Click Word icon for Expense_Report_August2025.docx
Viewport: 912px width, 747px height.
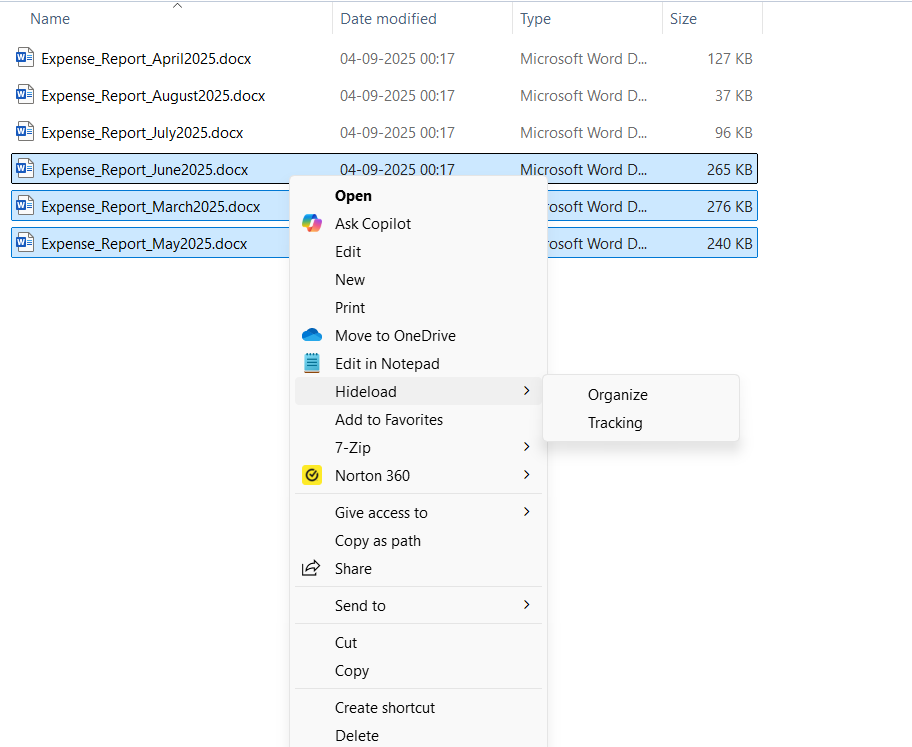point(25,96)
